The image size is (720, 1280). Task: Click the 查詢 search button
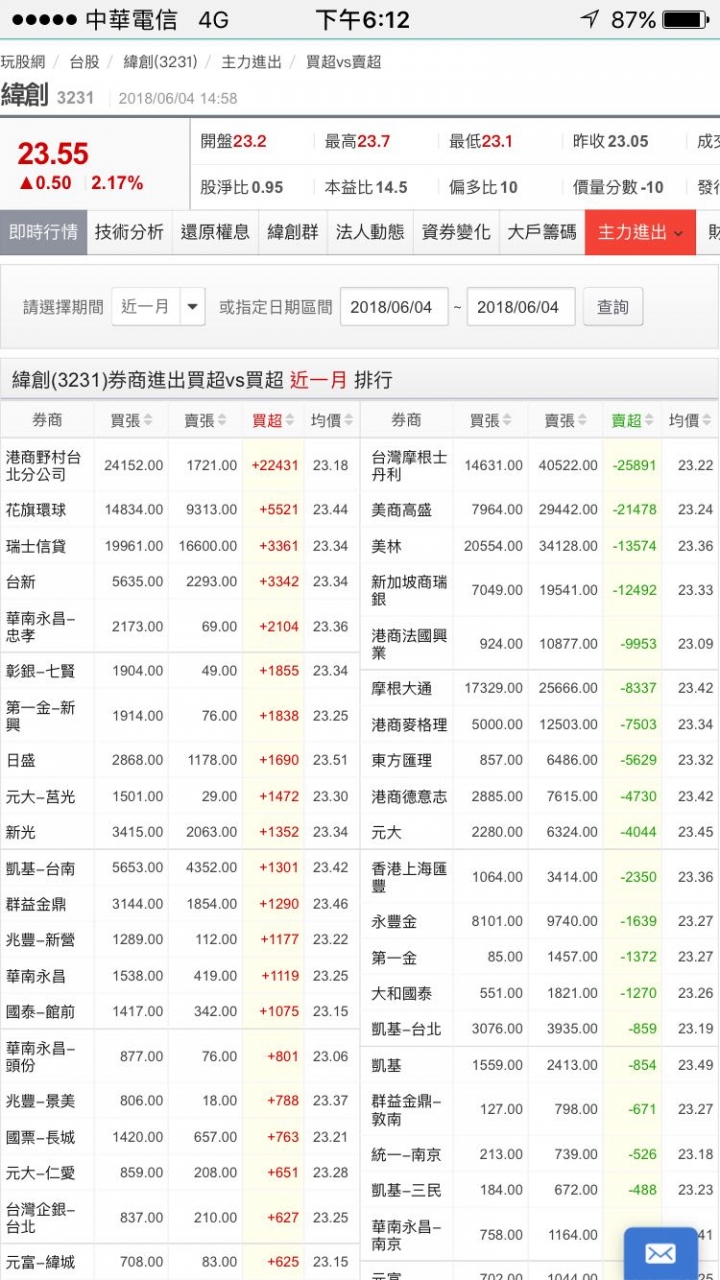pyautogui.click(x=613, y=307)
